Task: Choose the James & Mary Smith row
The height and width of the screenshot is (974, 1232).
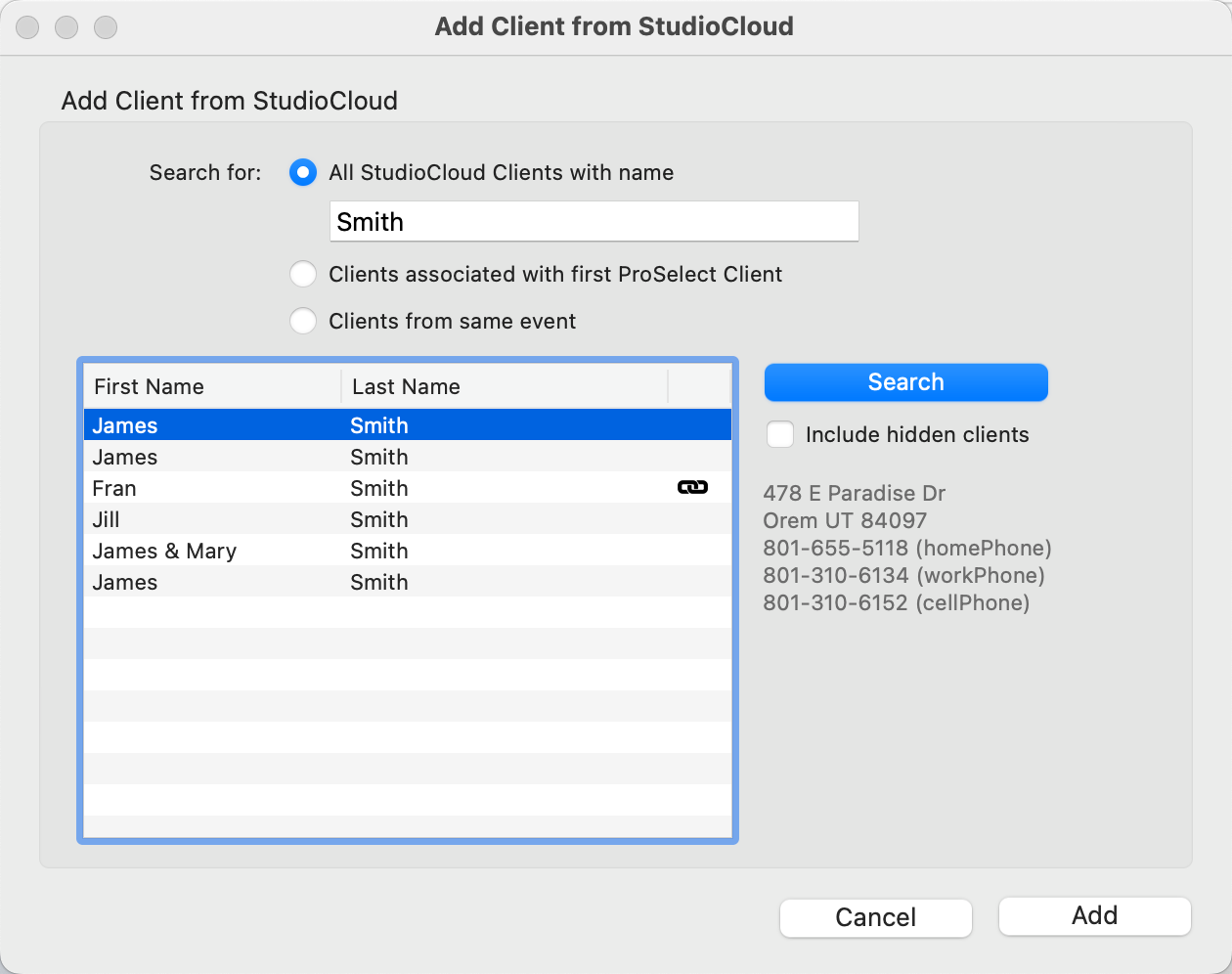Action: click(407, 551)
